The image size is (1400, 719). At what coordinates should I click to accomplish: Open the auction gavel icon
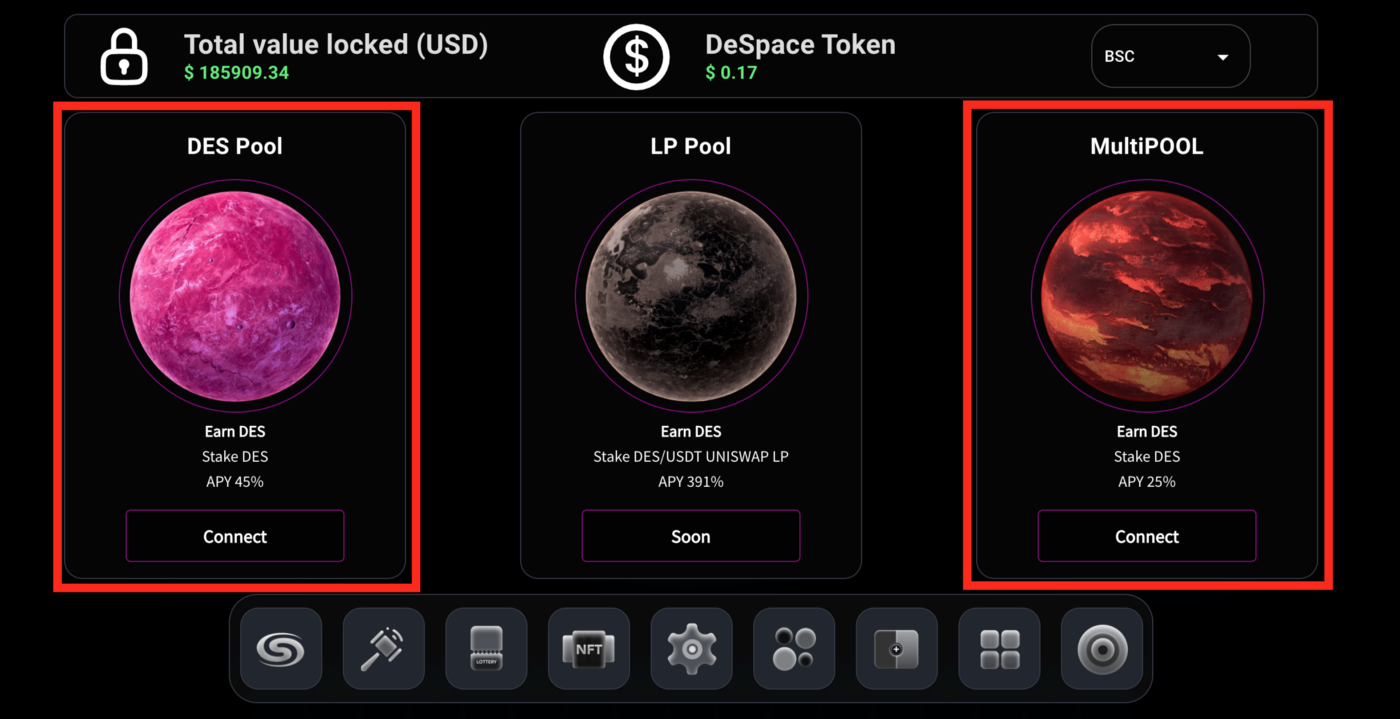click(x=384, y=649)
